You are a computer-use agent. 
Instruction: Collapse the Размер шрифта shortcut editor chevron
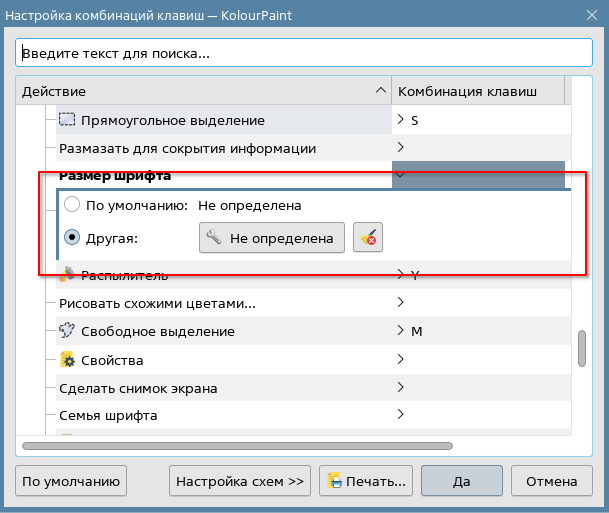click(x=401, y=176)
